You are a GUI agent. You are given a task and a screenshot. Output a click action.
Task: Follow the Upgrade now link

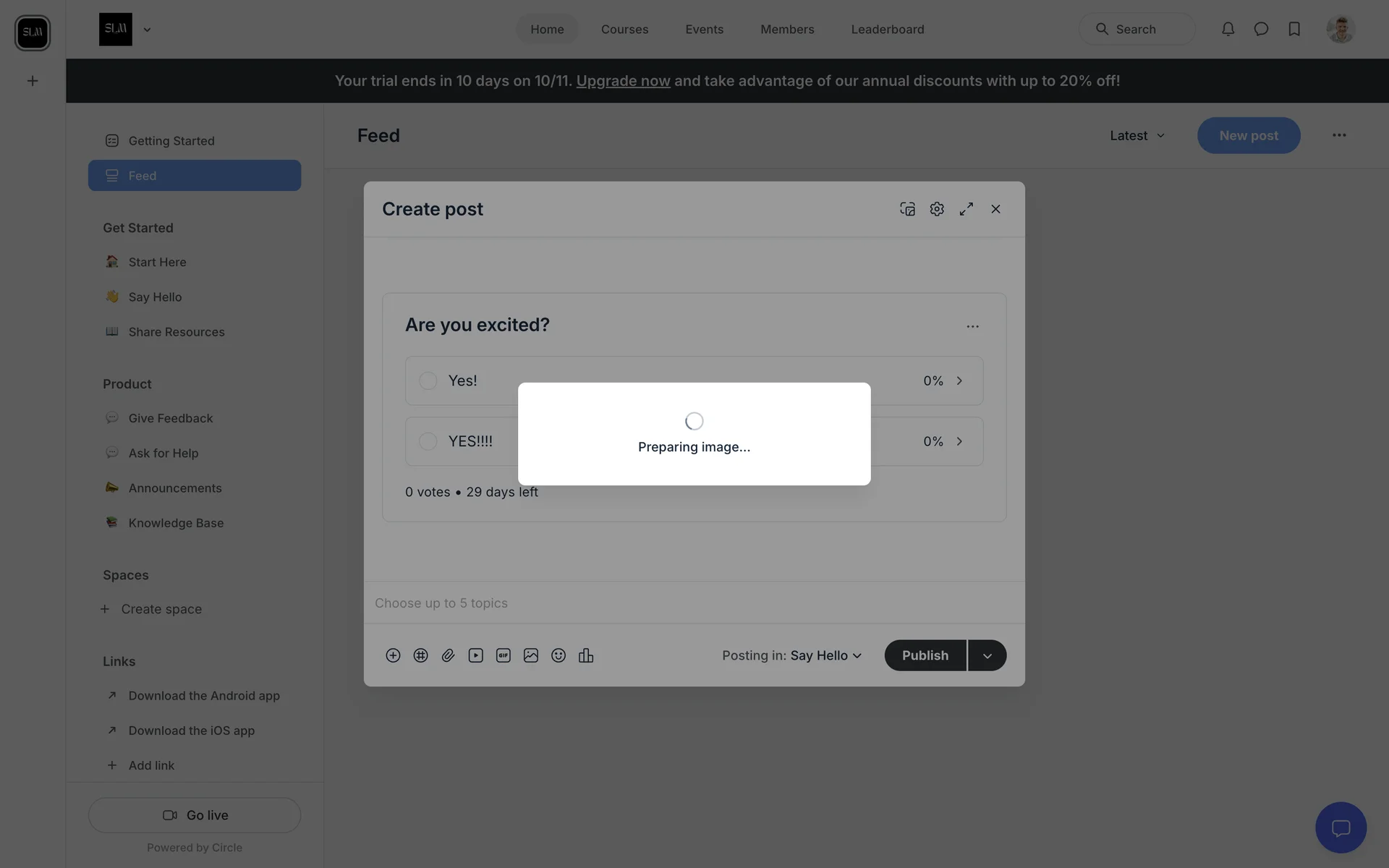pyautogui.click(x=623, y=80)
